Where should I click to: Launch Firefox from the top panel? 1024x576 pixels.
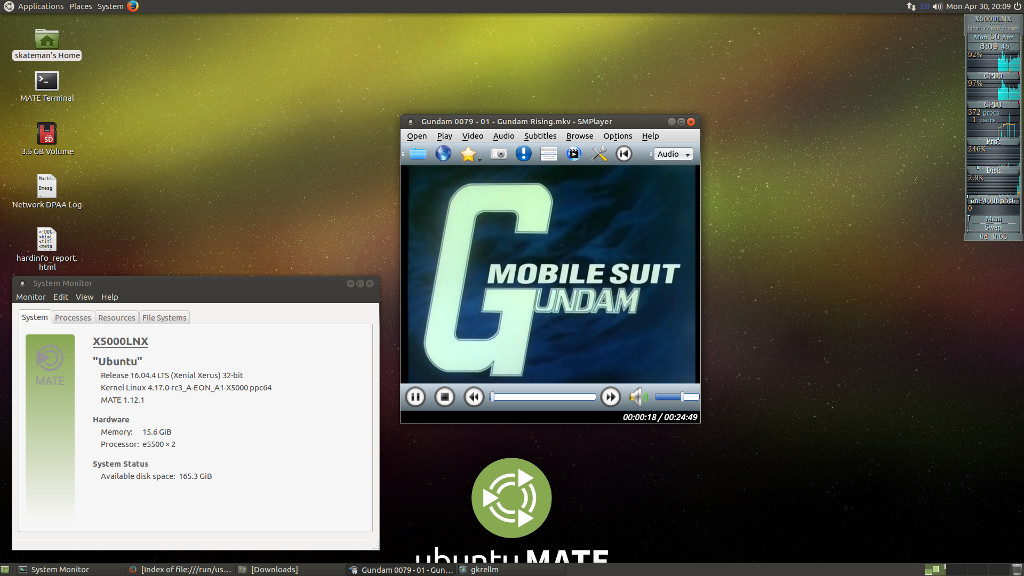coord(133,6)
